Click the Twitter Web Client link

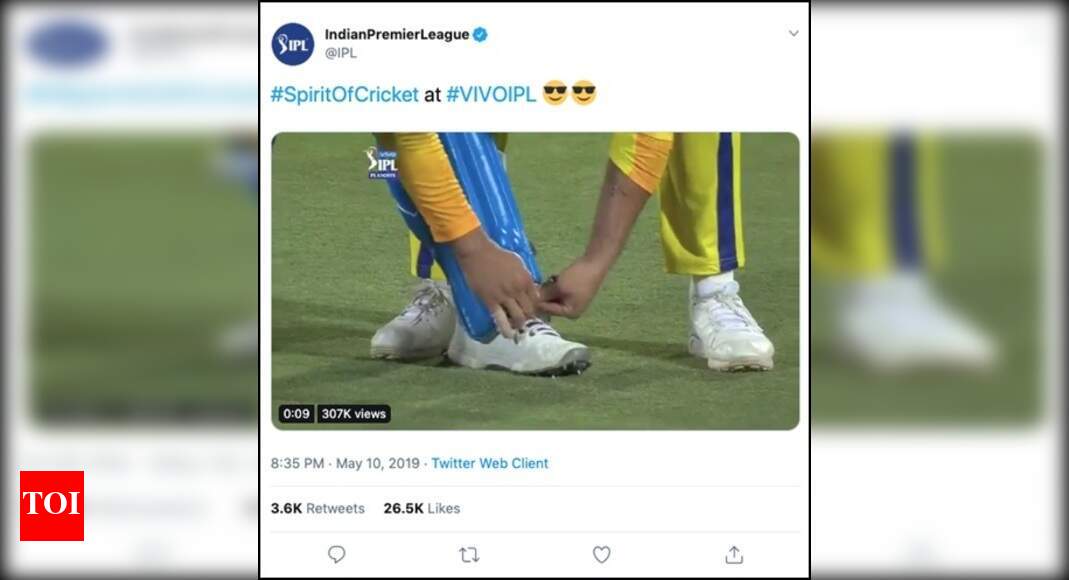489,463
